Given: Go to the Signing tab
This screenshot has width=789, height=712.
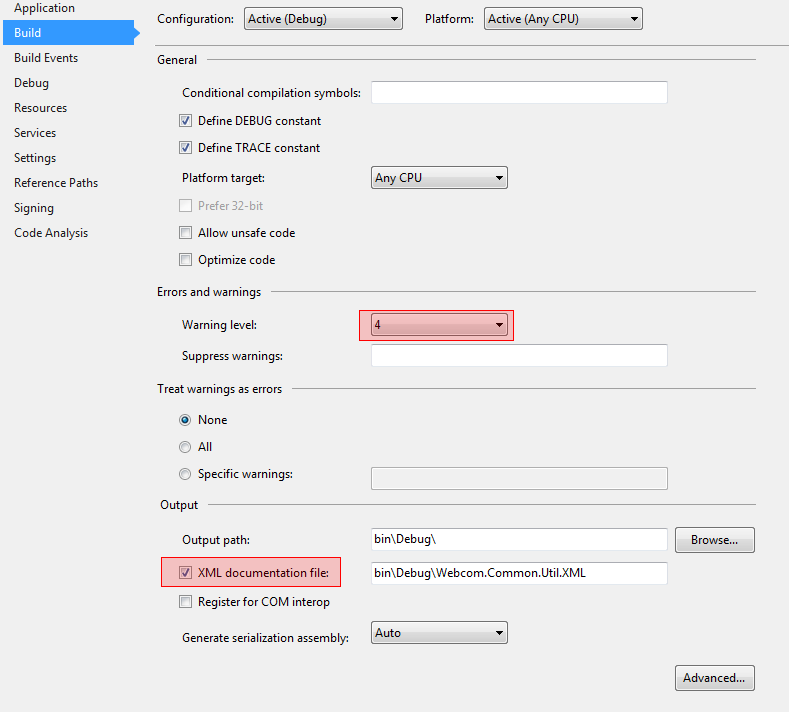Looking at the screenshot, I should point(34,208).
